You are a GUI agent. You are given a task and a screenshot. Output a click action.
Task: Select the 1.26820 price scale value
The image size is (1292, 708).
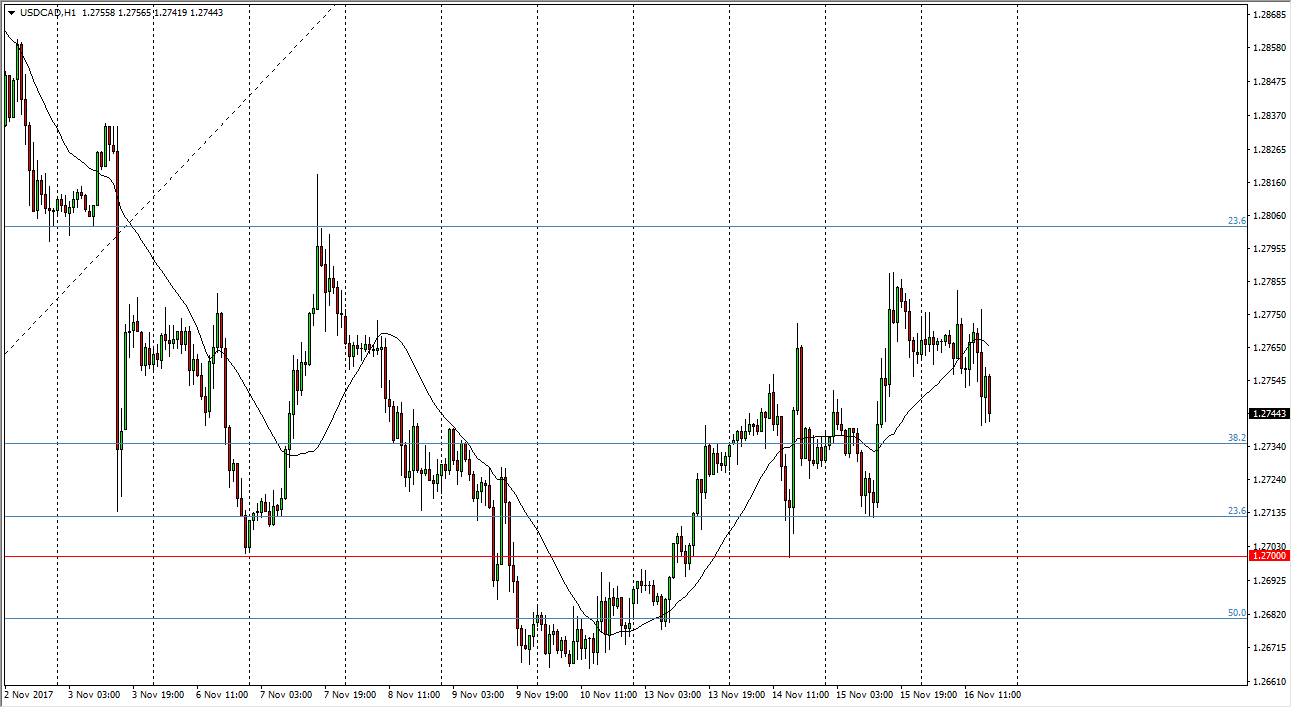pyautogui.click(x=1267, y=615)
